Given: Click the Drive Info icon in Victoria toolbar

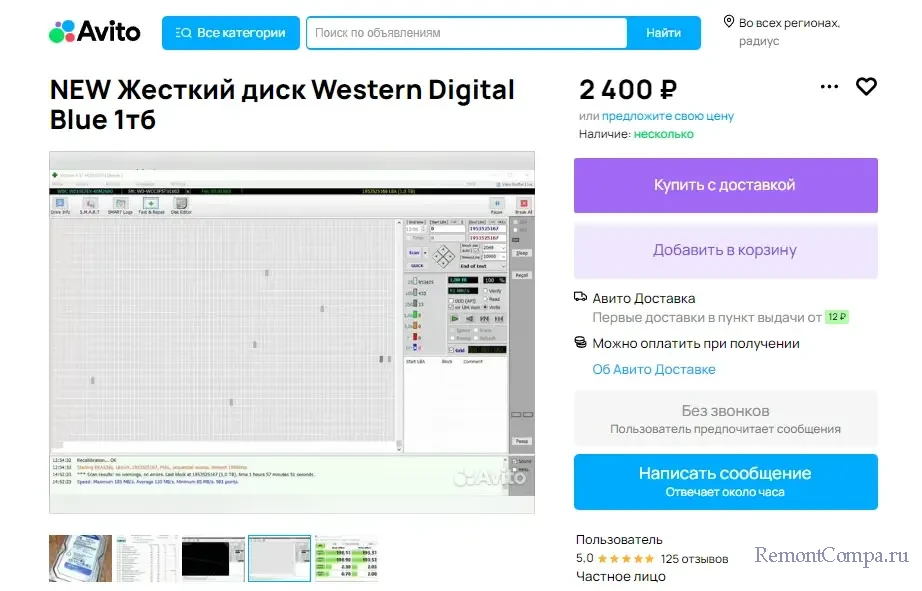Looking at the screenshot, I should (60, 205).
